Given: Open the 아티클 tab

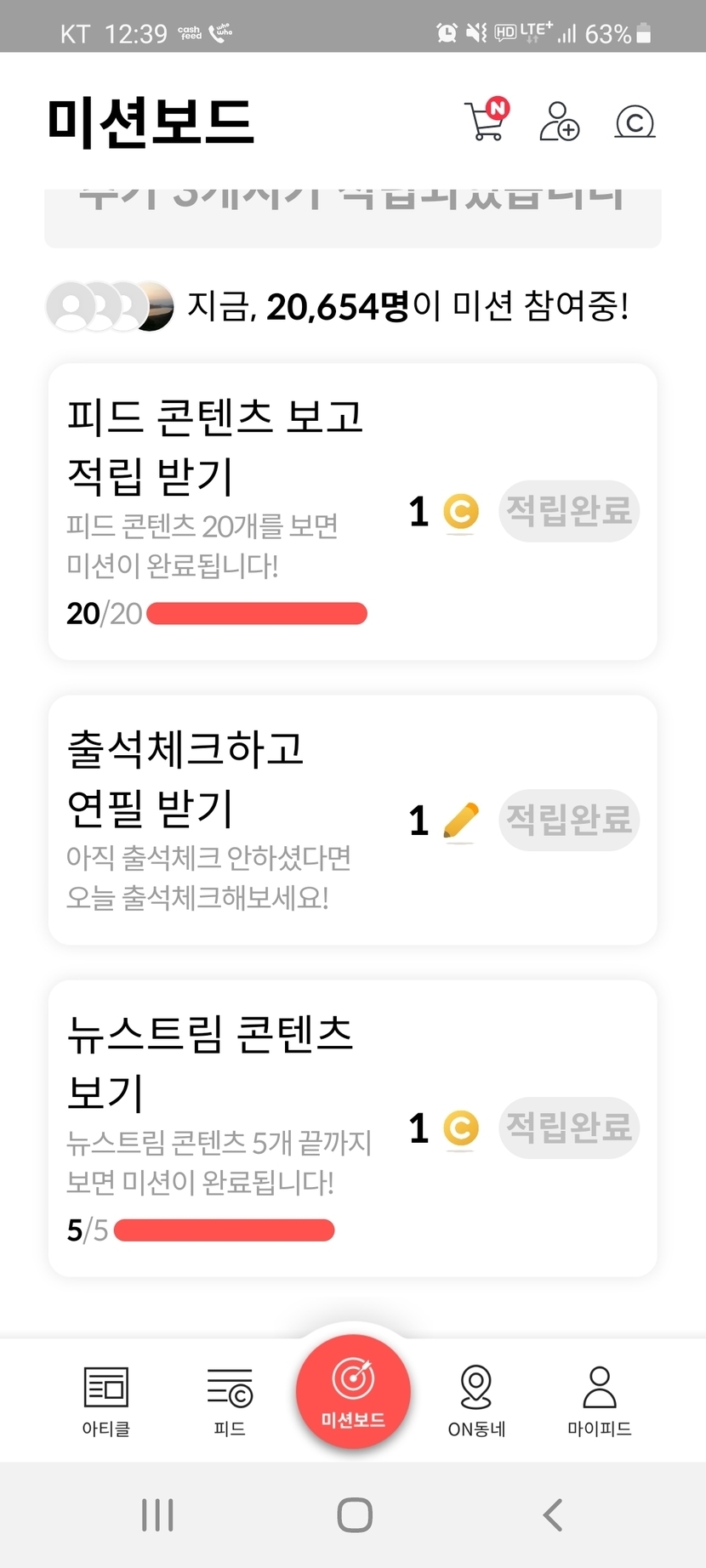Looking at the screenshot, I should (106, 1400).
